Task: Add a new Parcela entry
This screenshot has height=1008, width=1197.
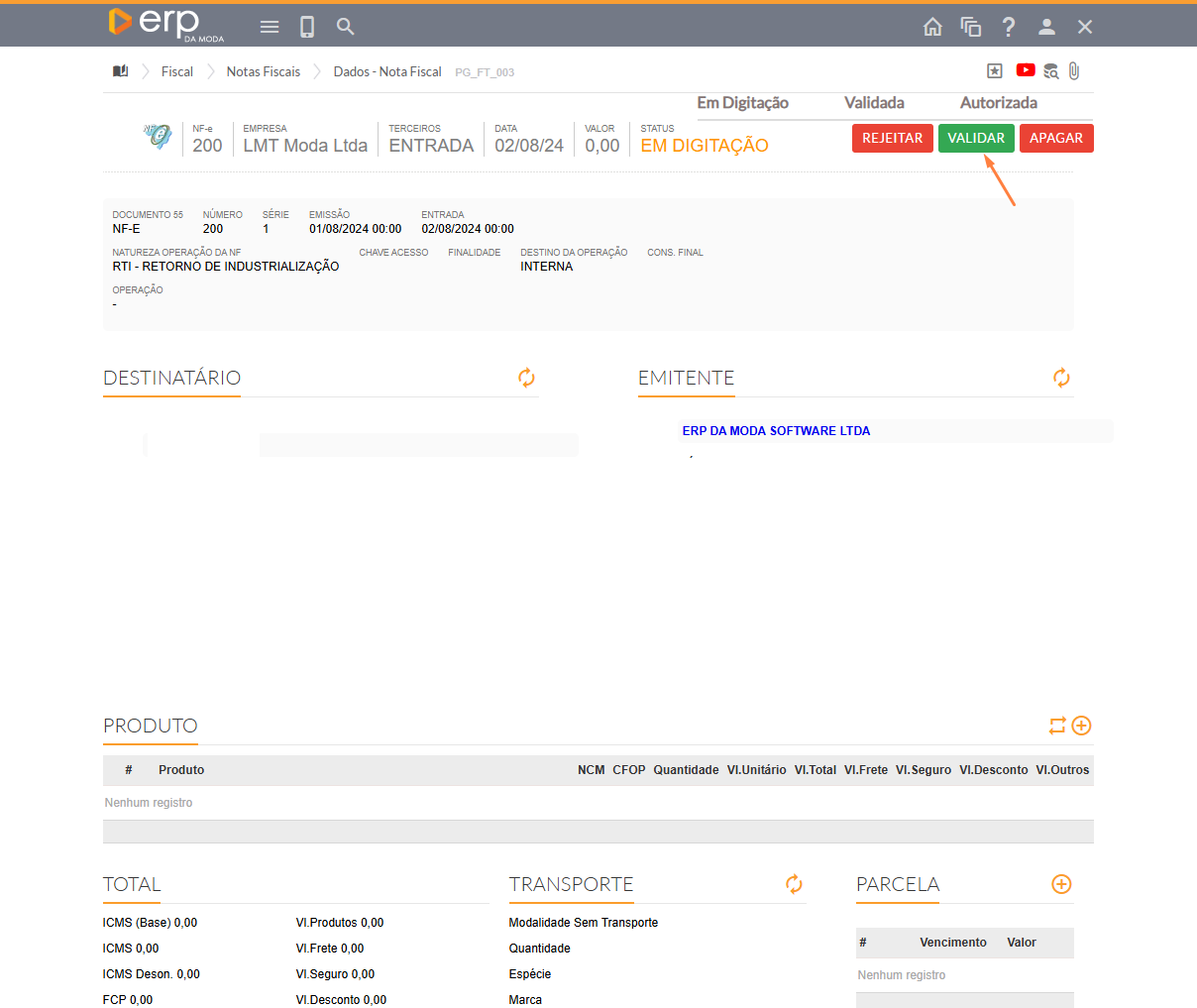Action: [x=1061, y=884]
